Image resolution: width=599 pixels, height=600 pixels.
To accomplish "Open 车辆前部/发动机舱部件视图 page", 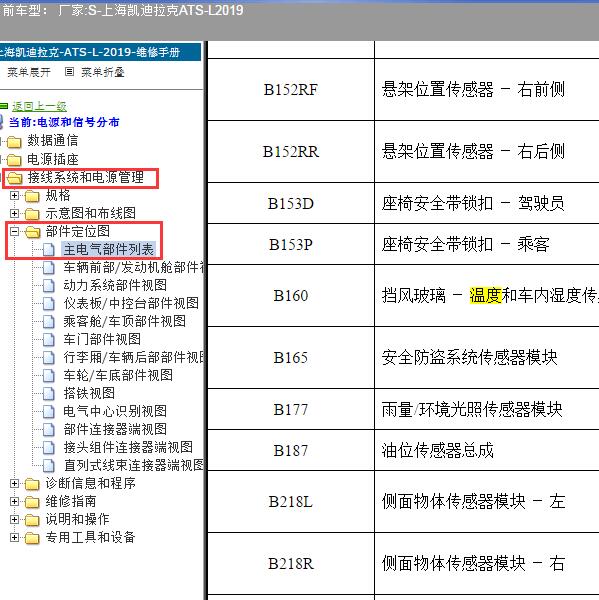I will click(133, 267).
